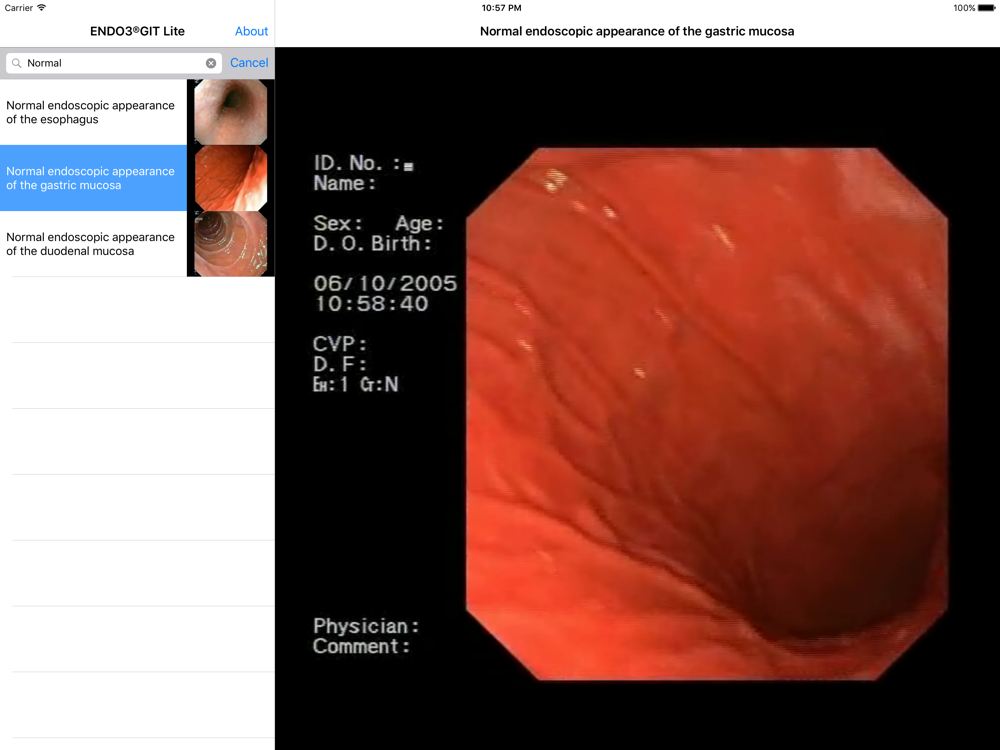Open the About page

pyautogui.click(x=251, y=31)
